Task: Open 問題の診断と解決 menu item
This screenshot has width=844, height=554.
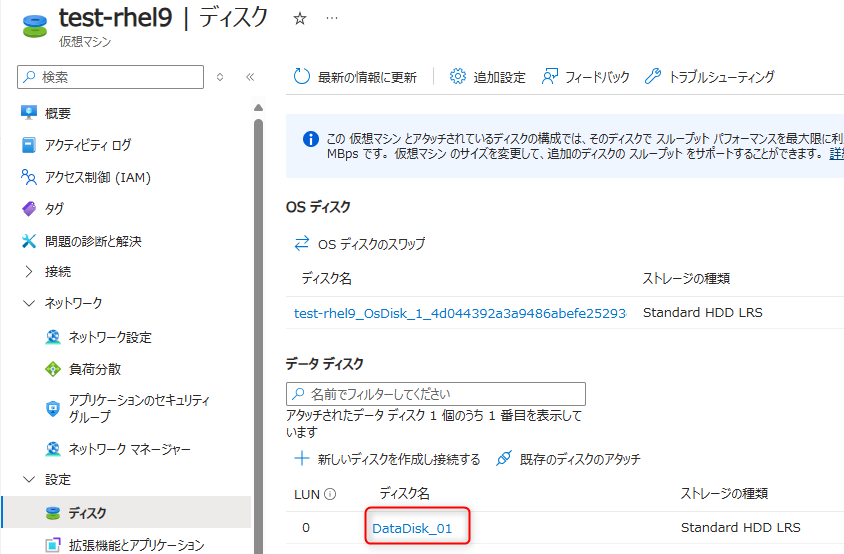Action: pos(93,241)
